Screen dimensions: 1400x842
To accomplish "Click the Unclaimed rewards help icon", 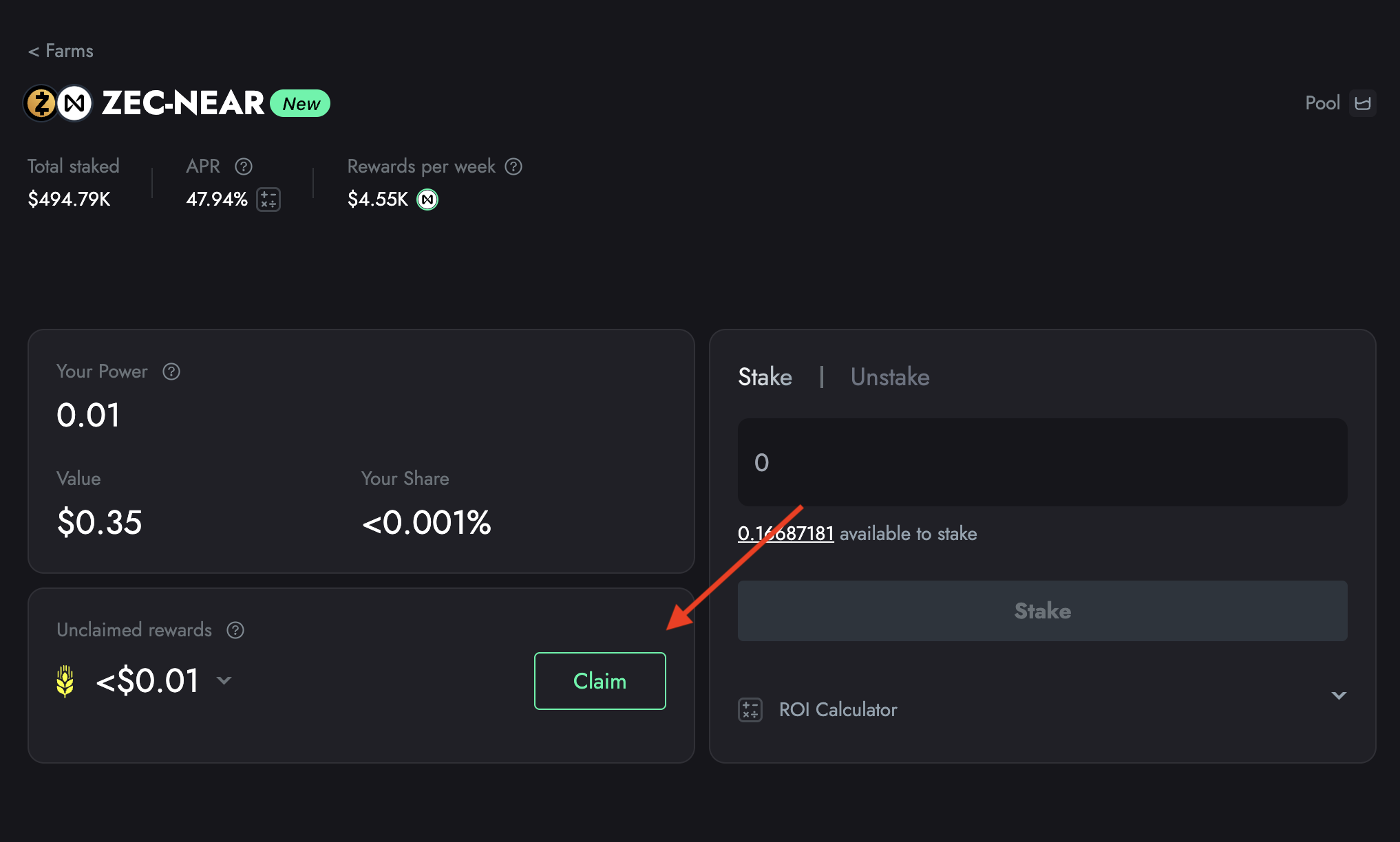I will 235,630.
